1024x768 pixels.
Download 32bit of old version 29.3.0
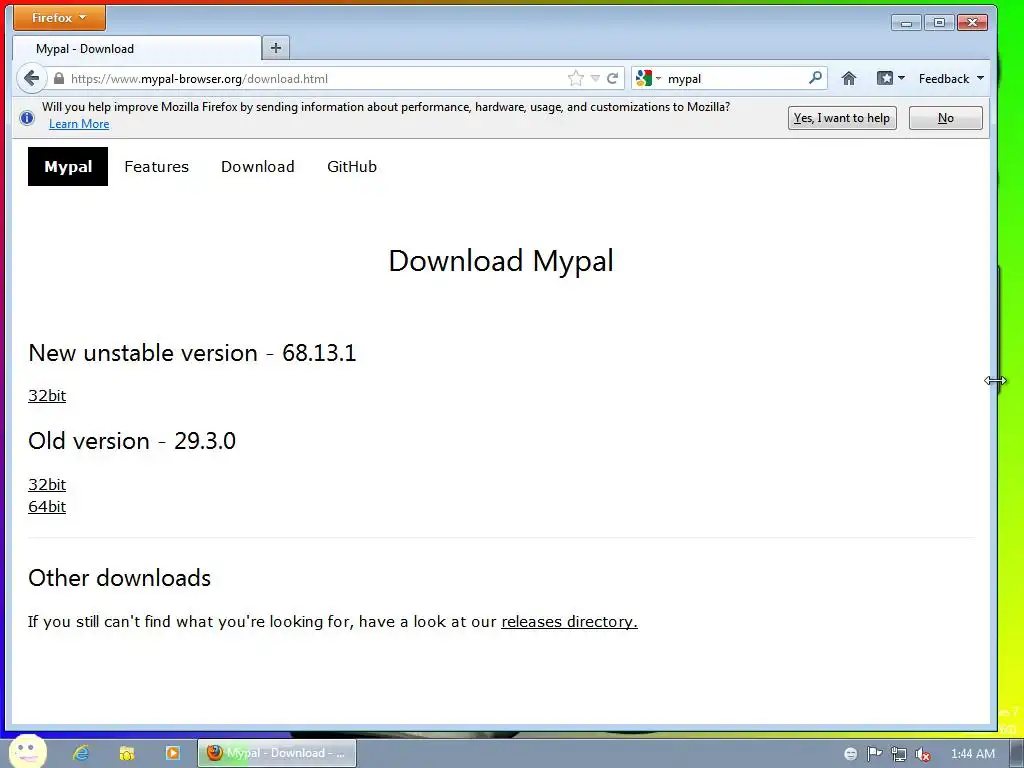(x=47, y=485)
